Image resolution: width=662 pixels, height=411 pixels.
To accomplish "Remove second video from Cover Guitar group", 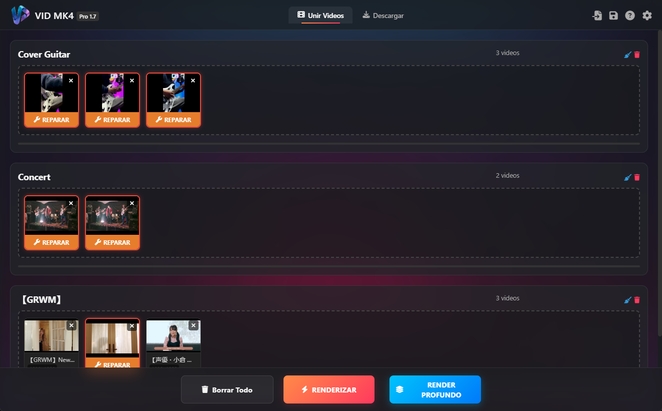I will [132, 80].
